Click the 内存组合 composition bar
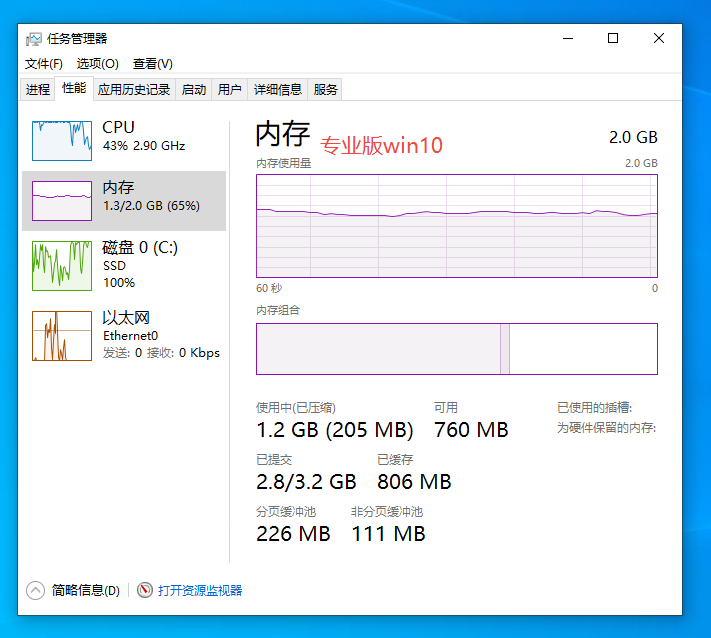 point(457,349)
